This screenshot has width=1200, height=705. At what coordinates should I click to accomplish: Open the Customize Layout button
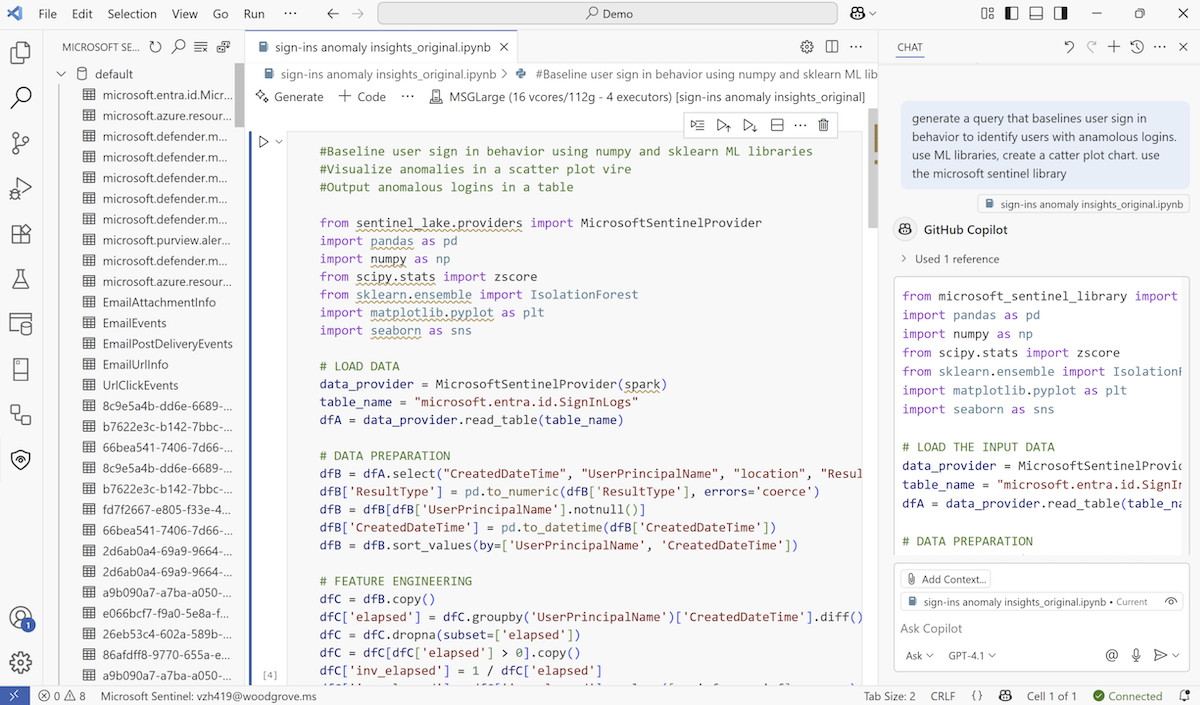(x=988, y=14)
